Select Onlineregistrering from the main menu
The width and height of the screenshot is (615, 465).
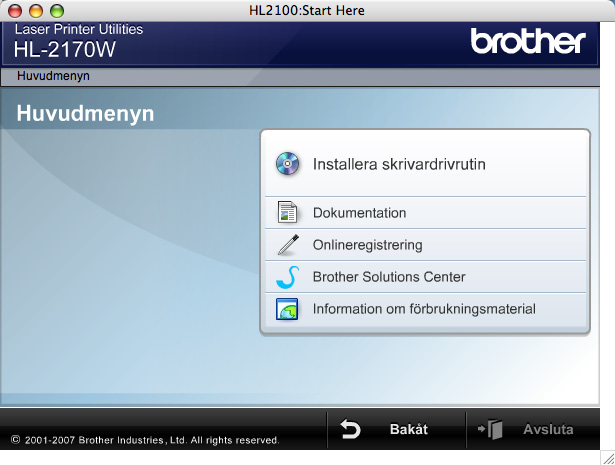tap(426, 245)
